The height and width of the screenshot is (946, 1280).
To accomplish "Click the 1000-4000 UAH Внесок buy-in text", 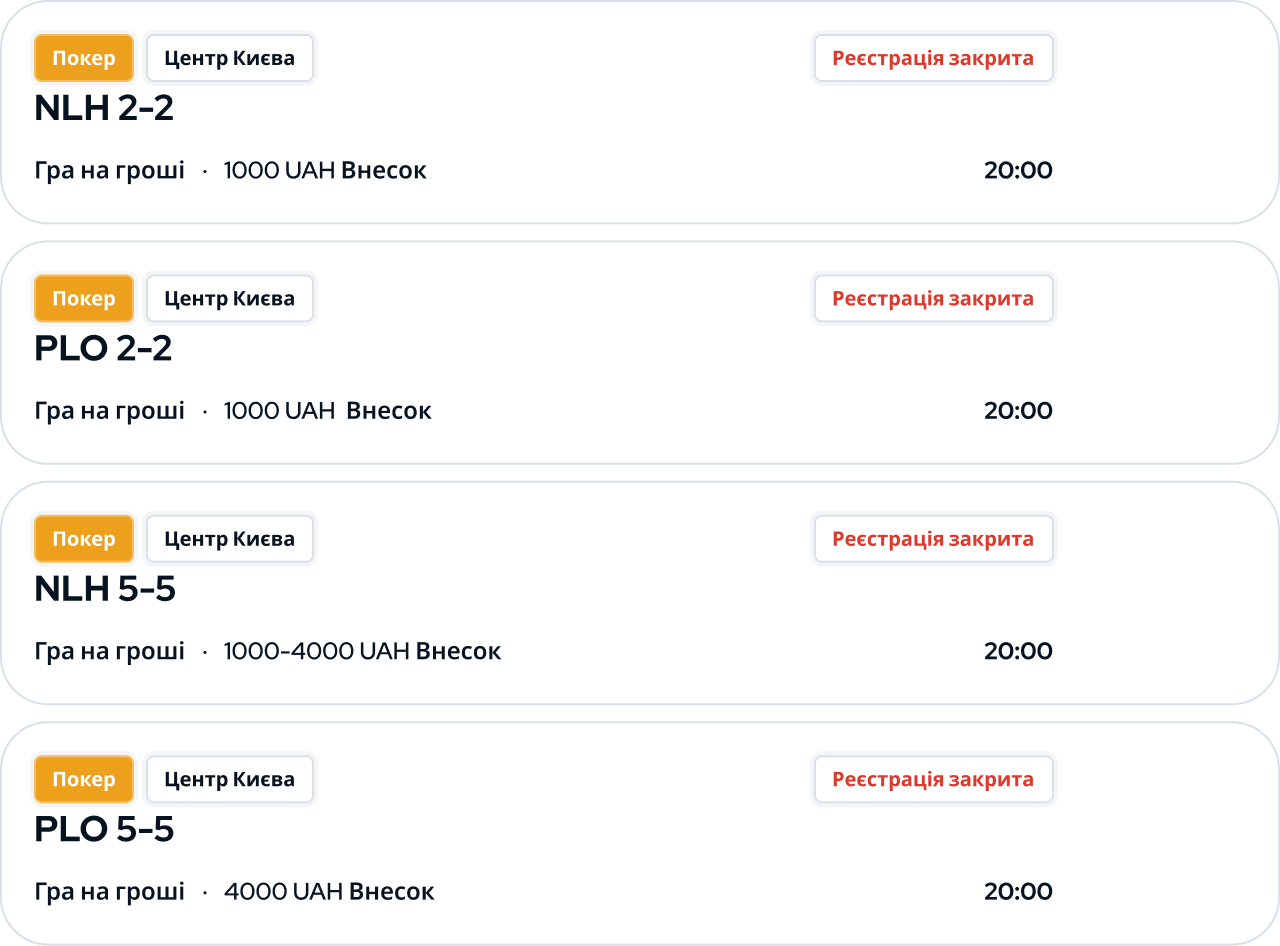I will (x=362, y=651).
